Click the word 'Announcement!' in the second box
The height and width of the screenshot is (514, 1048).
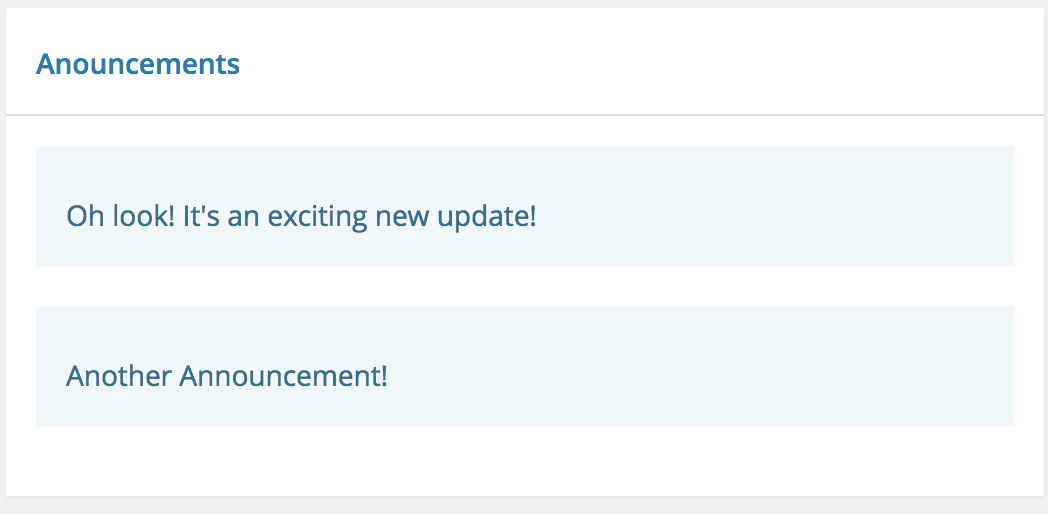tap(283, 376)
